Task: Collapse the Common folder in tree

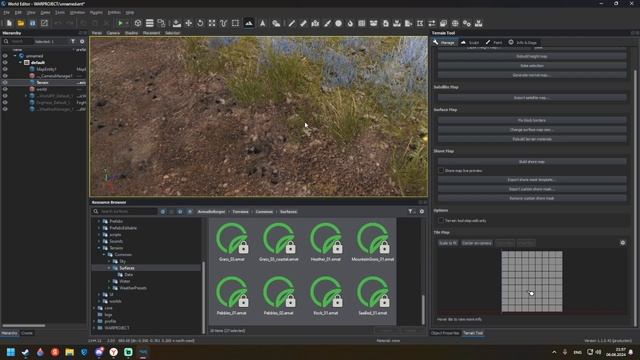Action: 104,255
